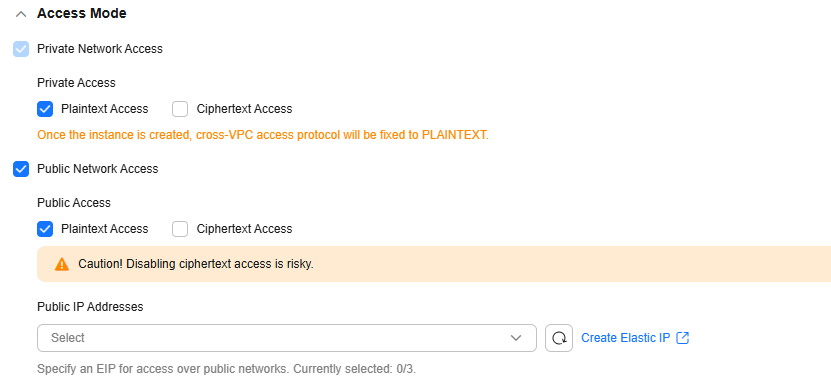Click the Public IP Addresses field label
The width and height of the screenshot is (831, 388).
tap(90, 307)
